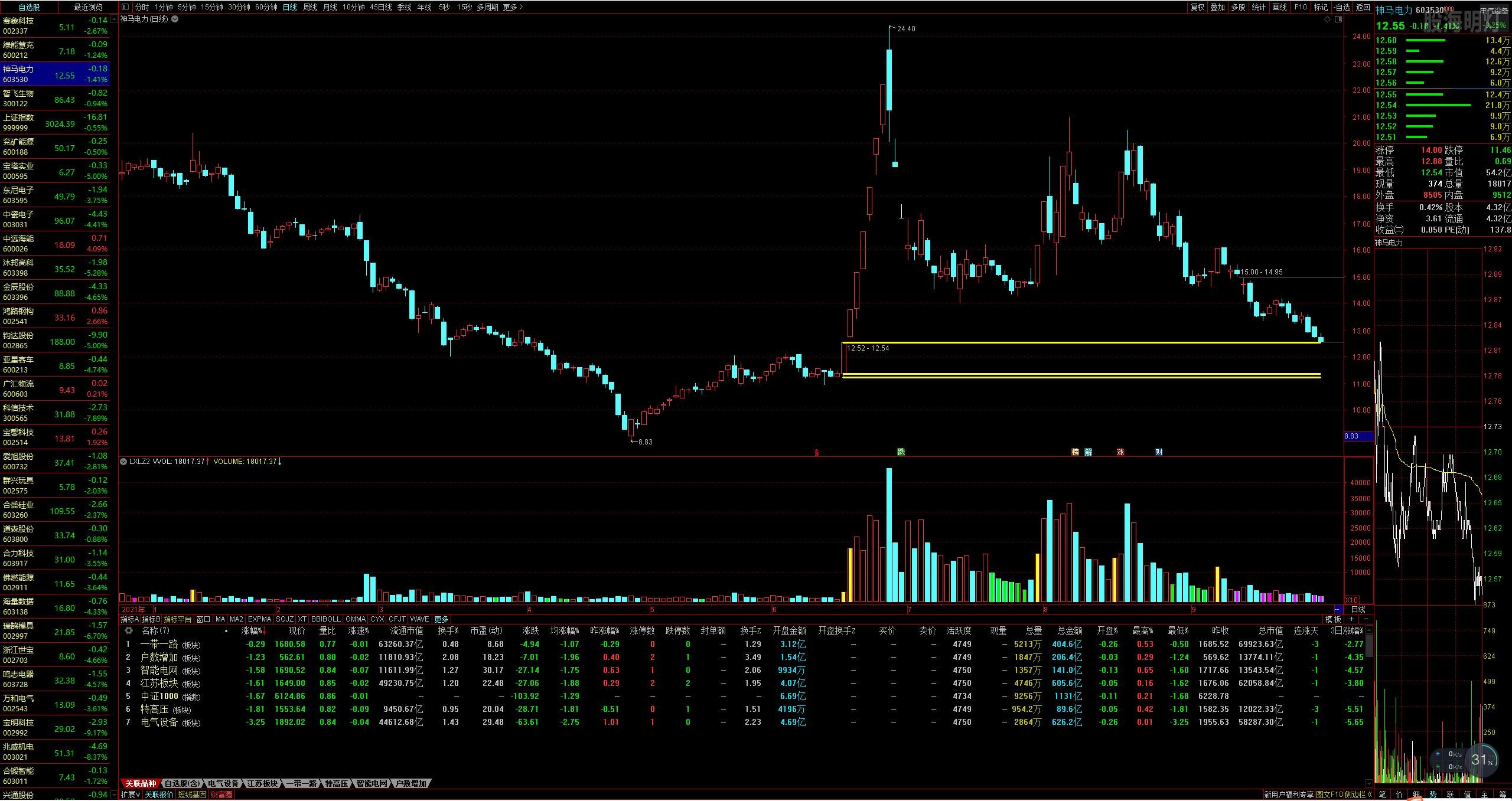The image size is (1512, 801).
Task: Click the 多股 multi-stock button
Action: click(x=1239, y=7)
